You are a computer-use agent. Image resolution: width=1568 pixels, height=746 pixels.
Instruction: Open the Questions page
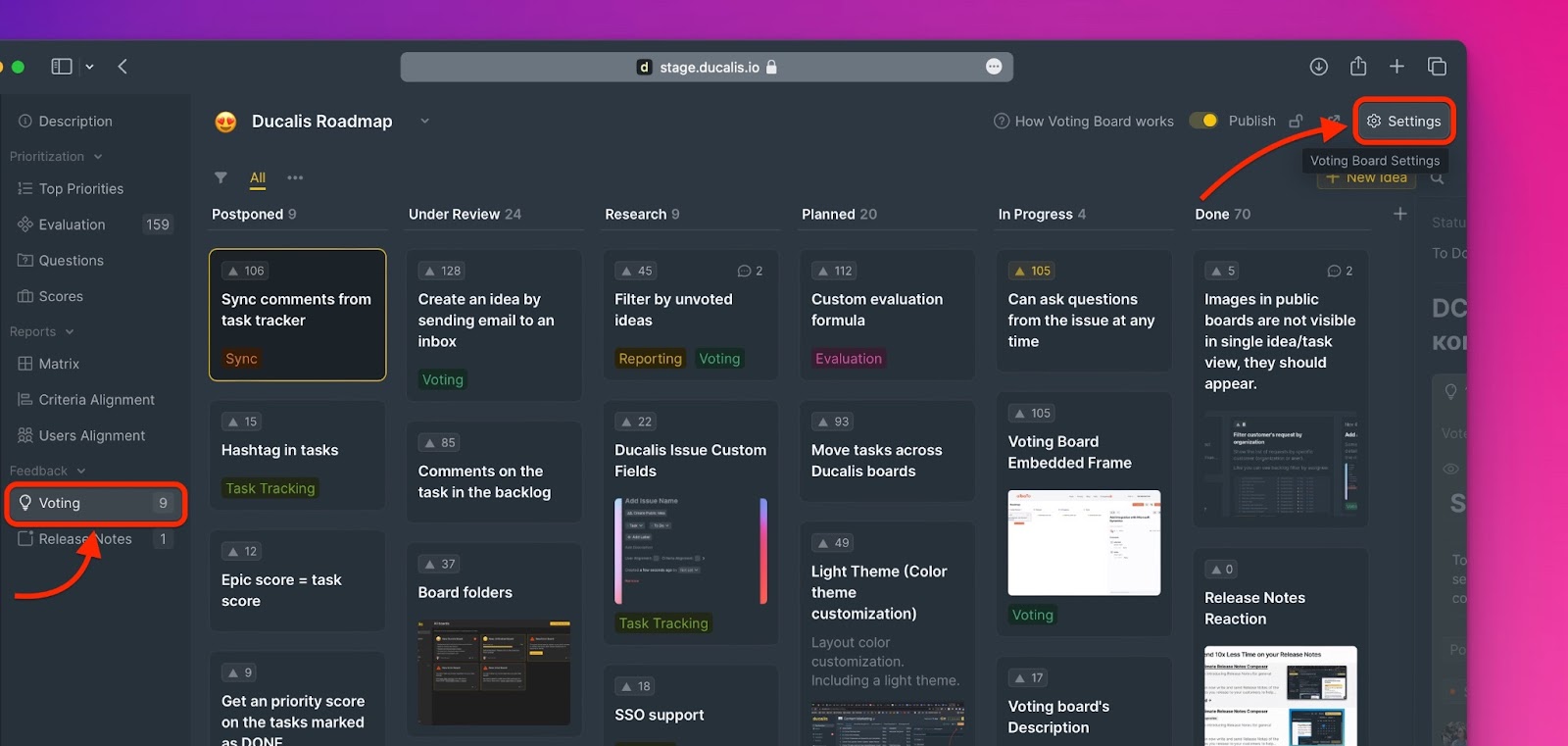click(61, 261)
